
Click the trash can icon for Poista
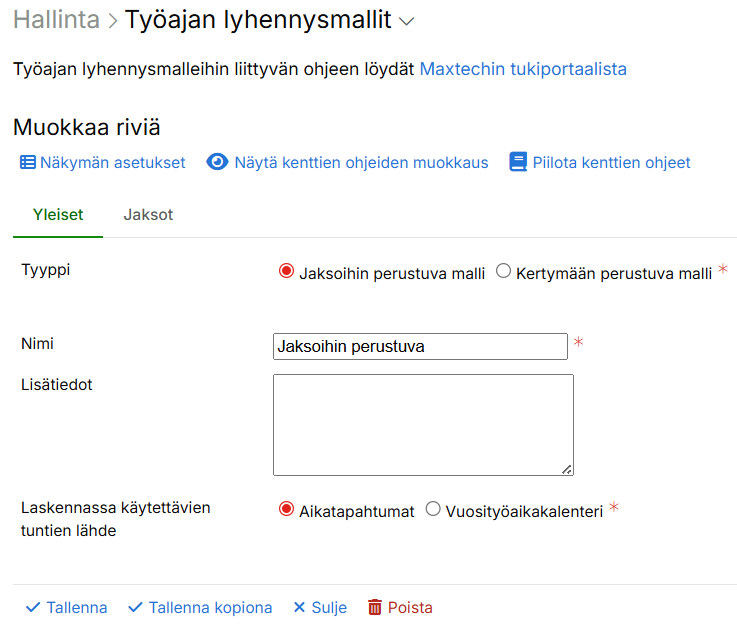pos(375,607)
